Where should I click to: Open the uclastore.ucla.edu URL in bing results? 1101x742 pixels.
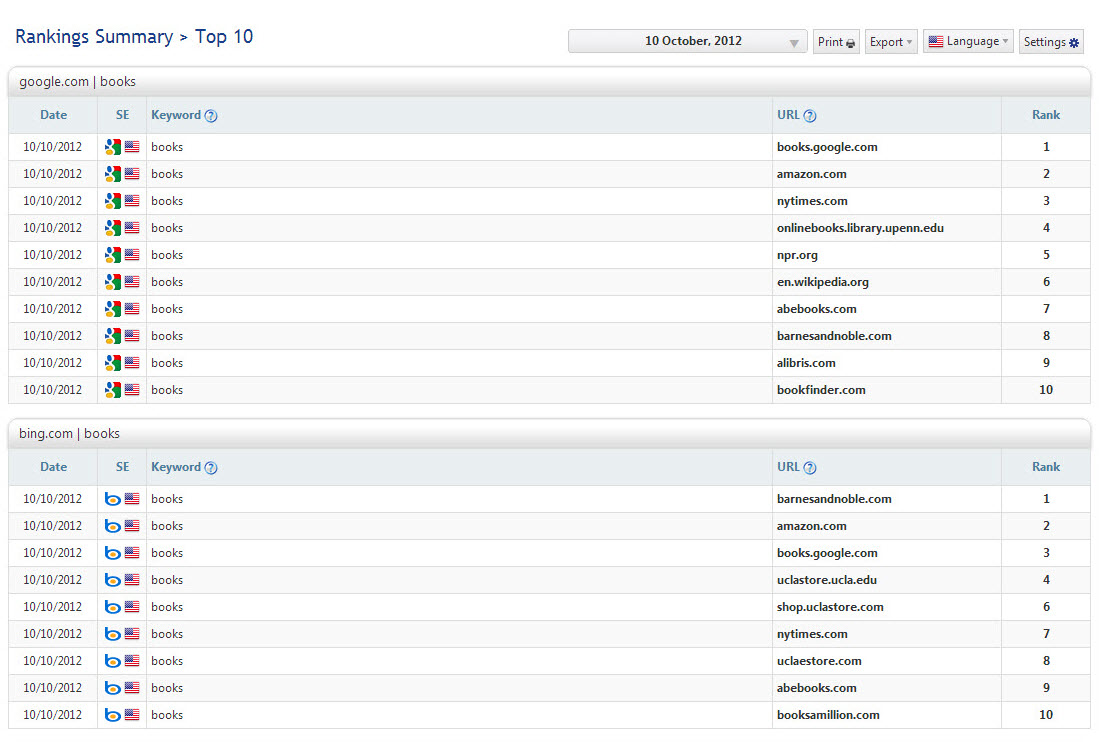click(826, 580)
